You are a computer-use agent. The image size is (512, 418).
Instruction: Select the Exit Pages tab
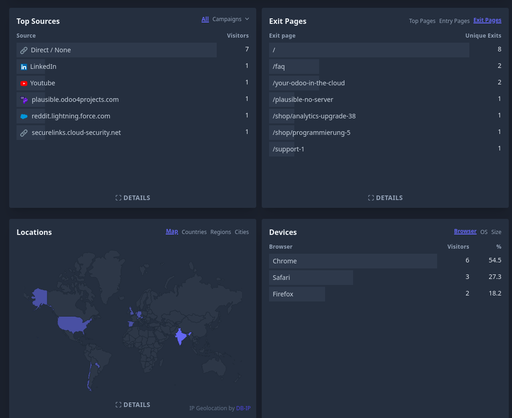pos(487,20)
